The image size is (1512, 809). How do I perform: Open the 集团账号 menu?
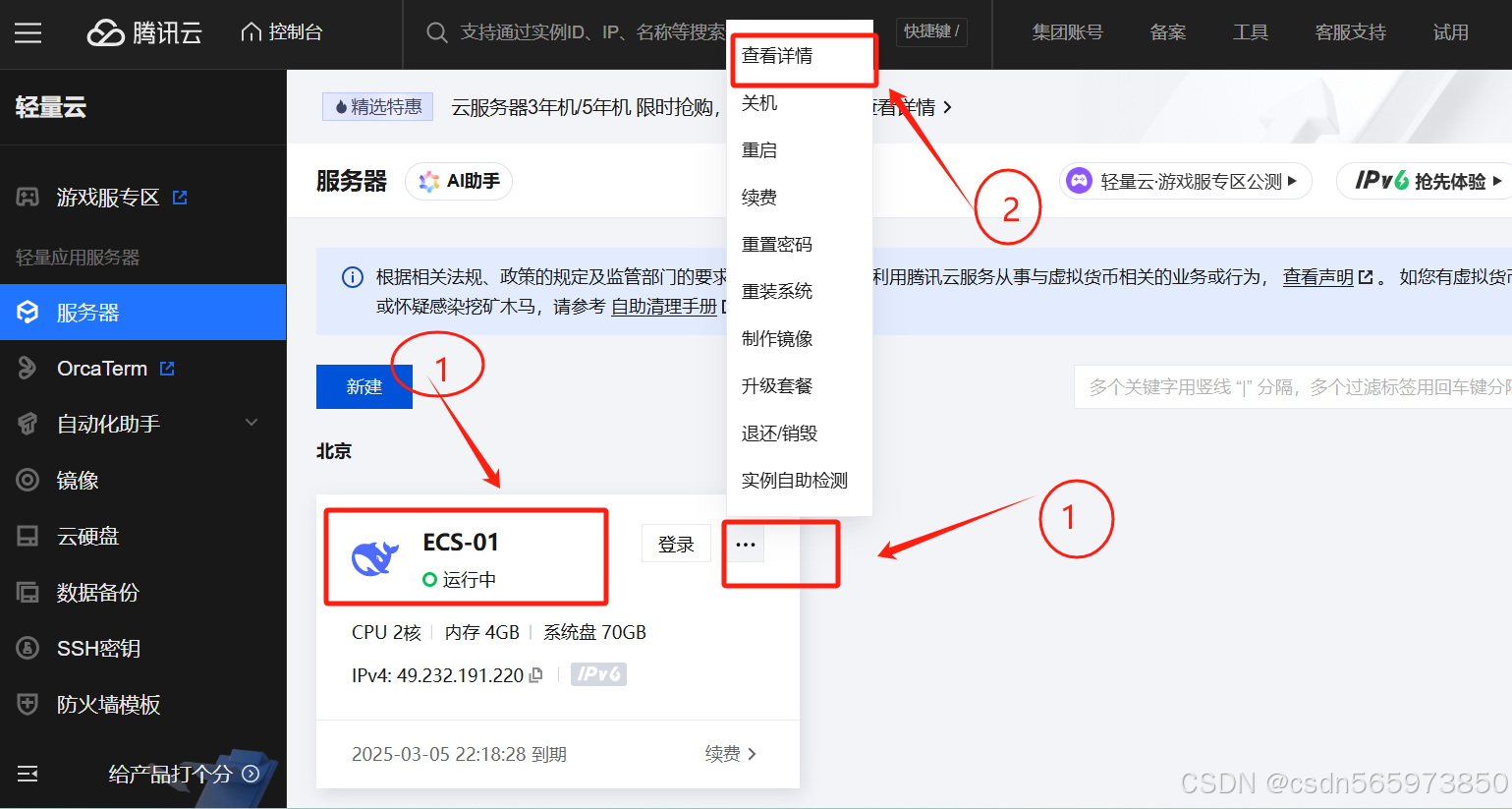(1067, 32)
